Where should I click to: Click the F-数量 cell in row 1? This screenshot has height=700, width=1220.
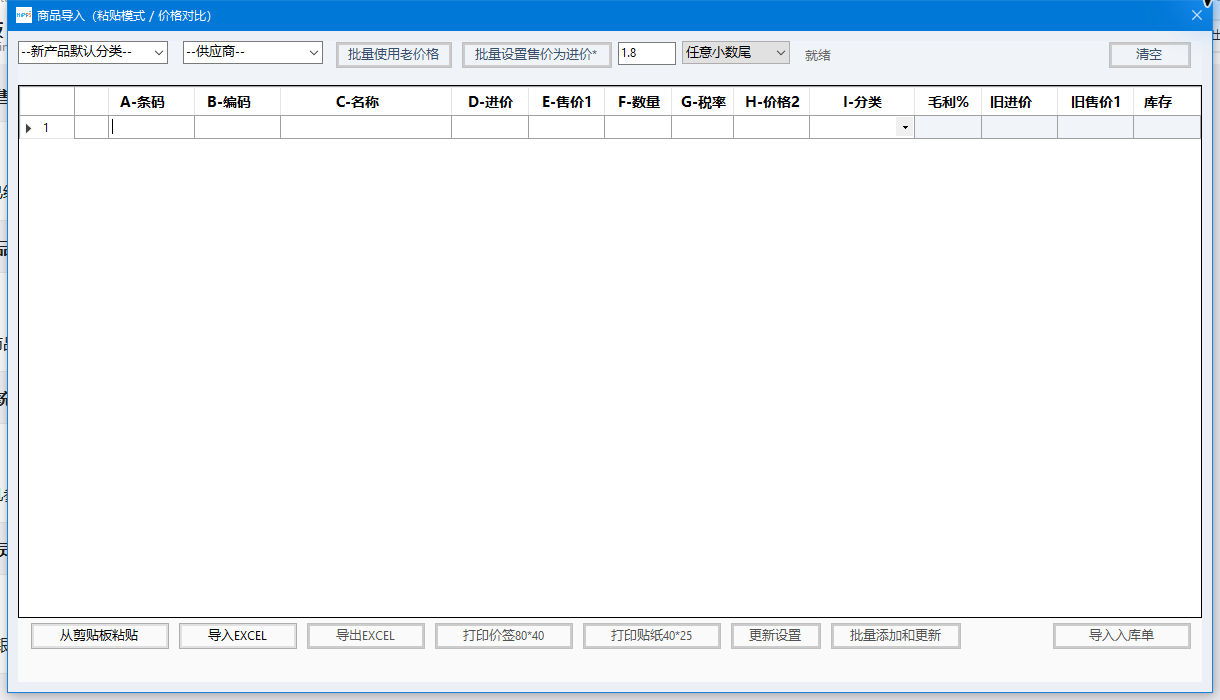[x=638, y=128]
